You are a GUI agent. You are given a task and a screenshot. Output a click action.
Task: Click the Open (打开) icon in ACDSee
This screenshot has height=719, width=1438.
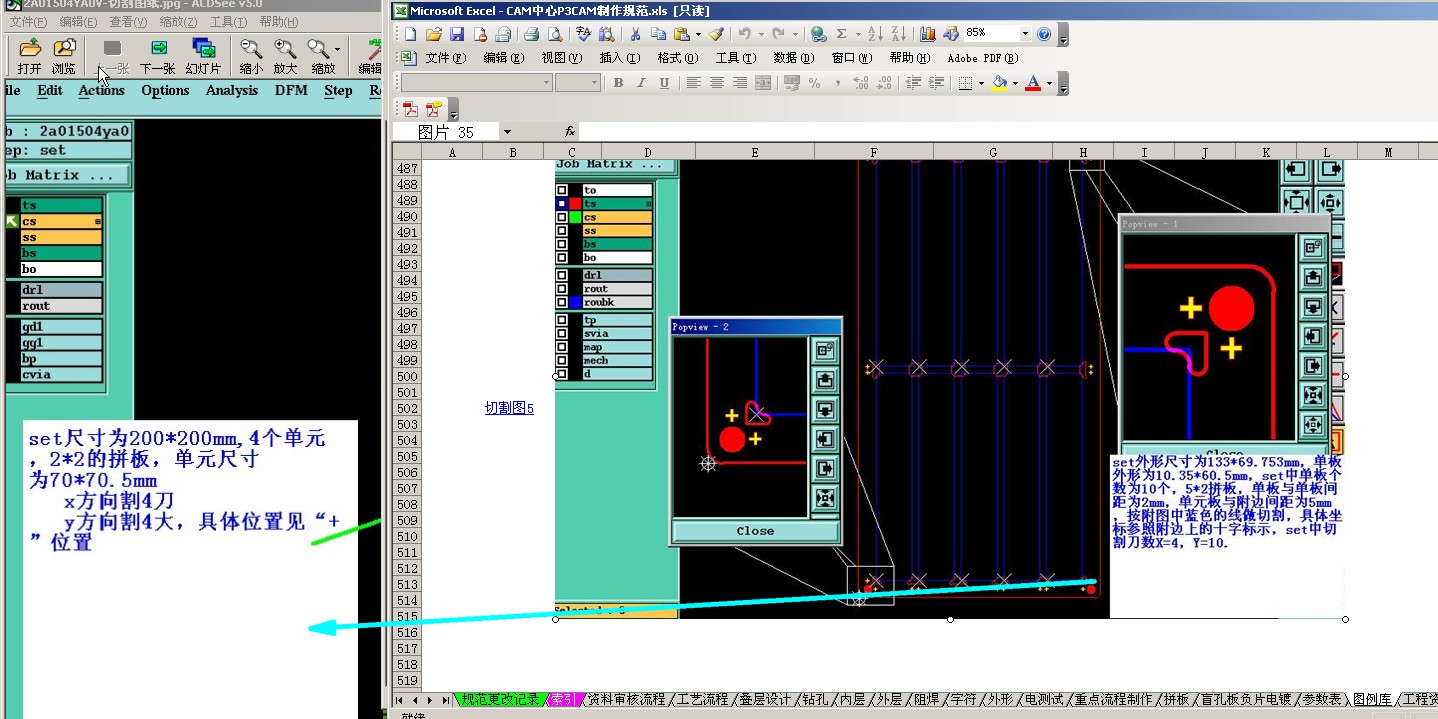(30, 49)
